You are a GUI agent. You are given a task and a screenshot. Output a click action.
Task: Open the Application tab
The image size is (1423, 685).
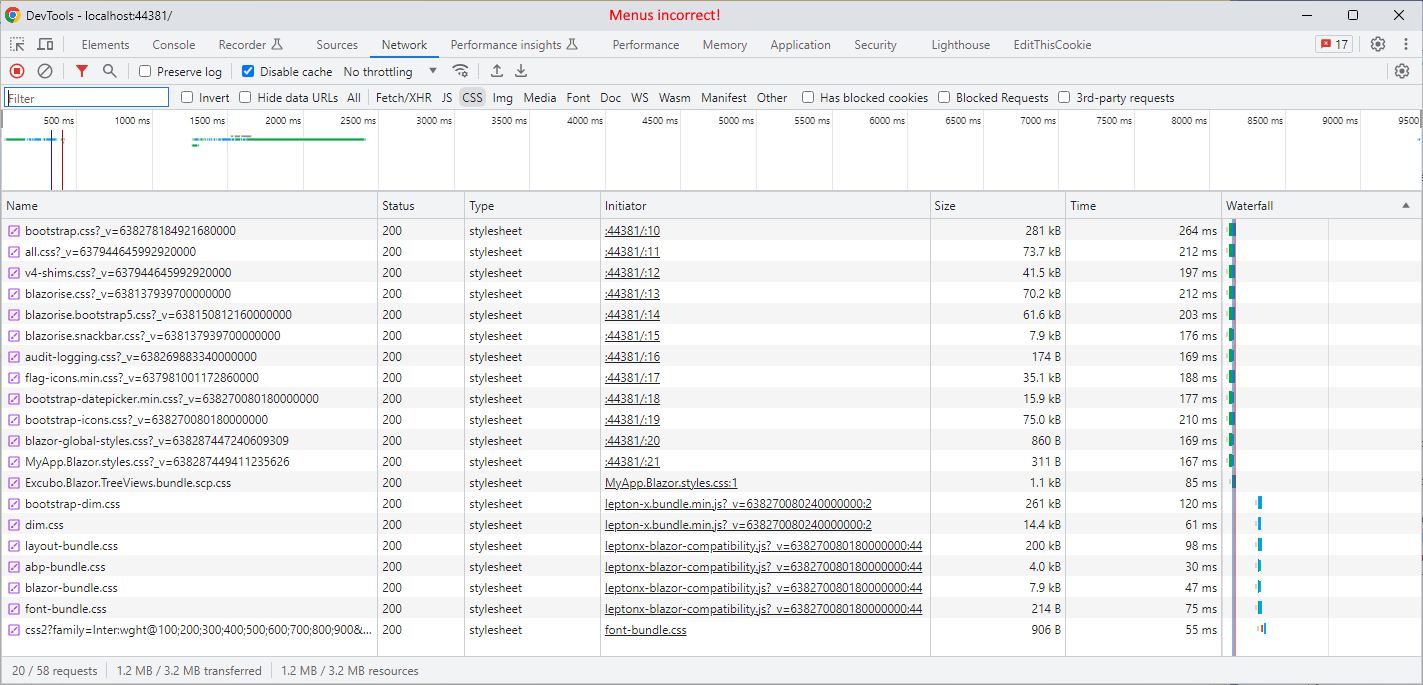tap(800, 45)
